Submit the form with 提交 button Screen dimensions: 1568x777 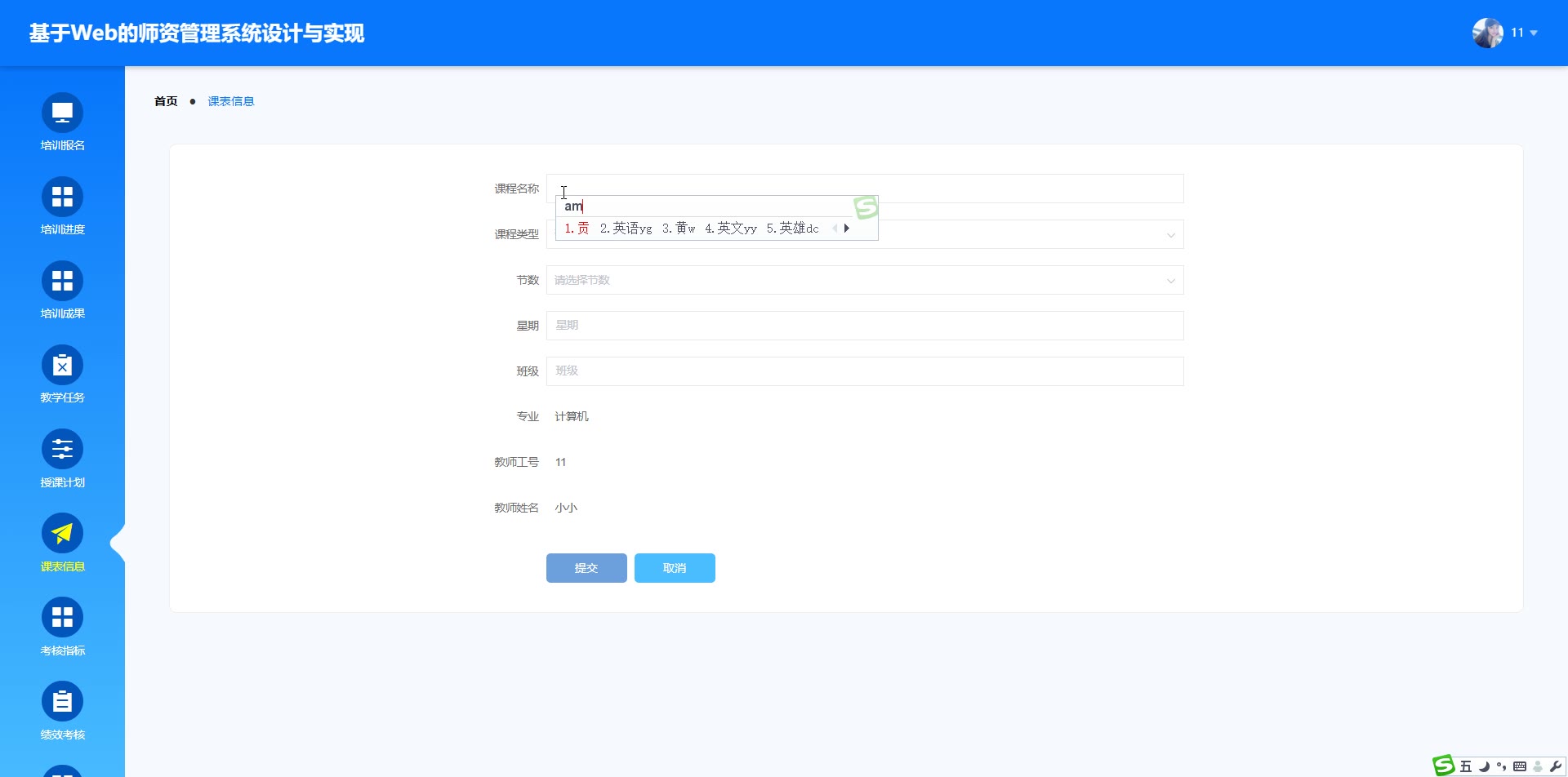tap(586, 568)
